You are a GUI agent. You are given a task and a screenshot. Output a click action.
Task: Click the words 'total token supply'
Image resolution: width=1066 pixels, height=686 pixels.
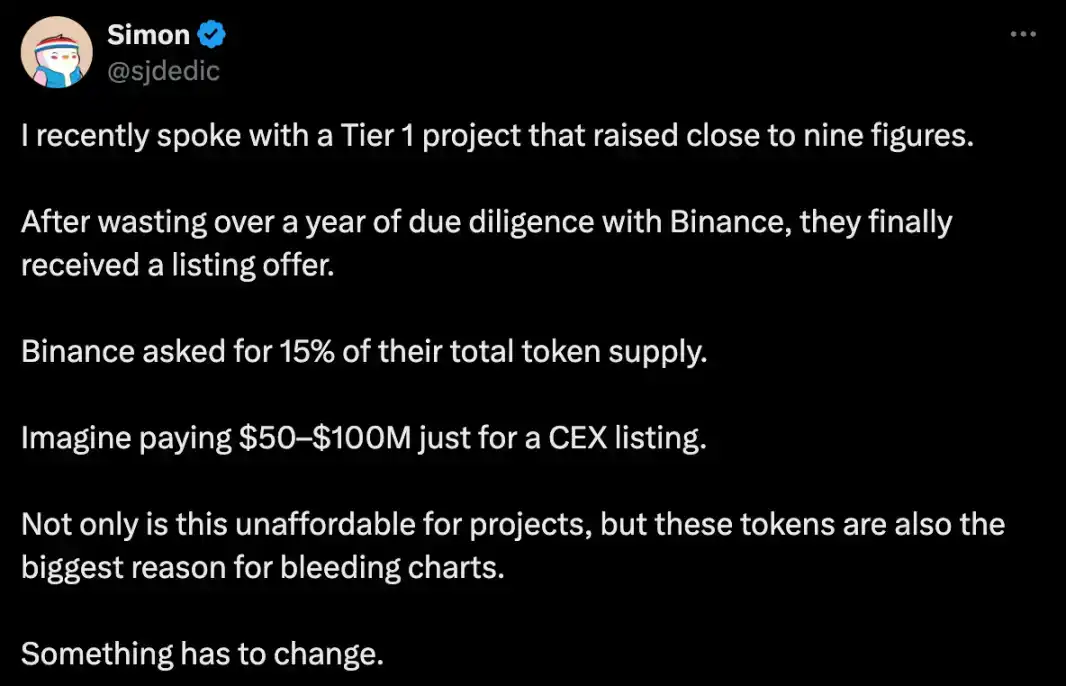click(583, 353)
